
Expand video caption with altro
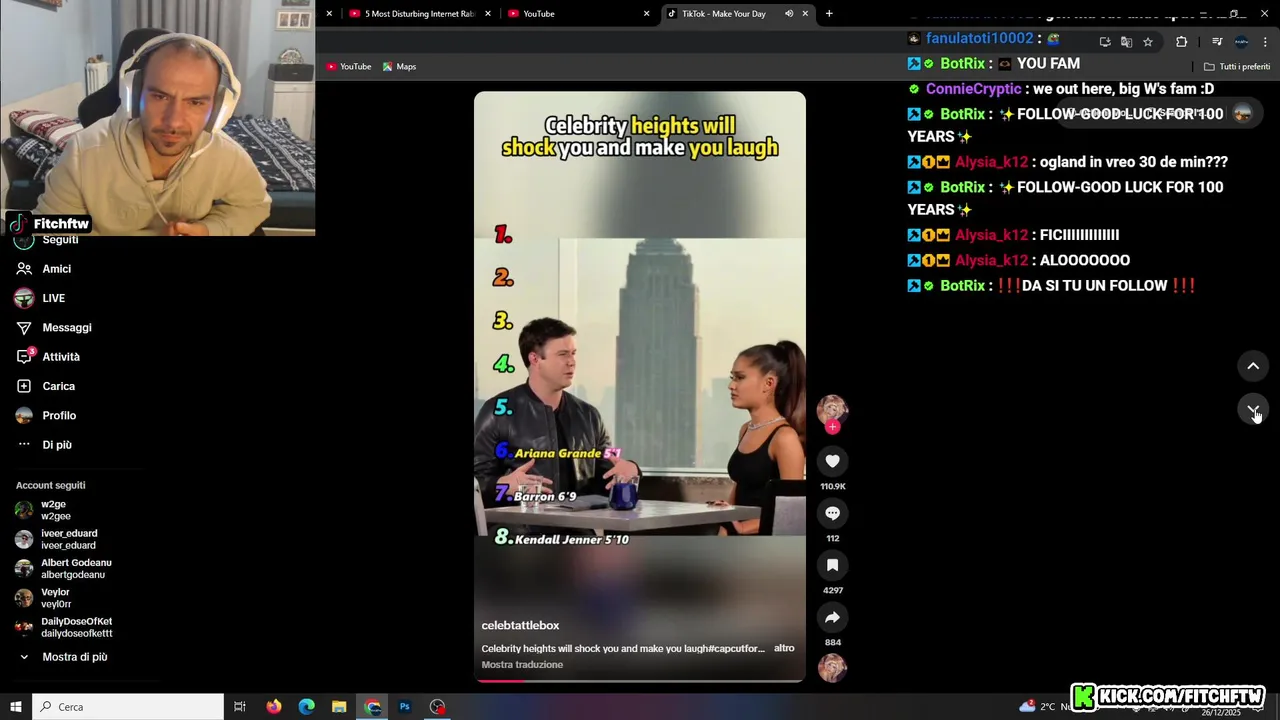coord(784,648)
